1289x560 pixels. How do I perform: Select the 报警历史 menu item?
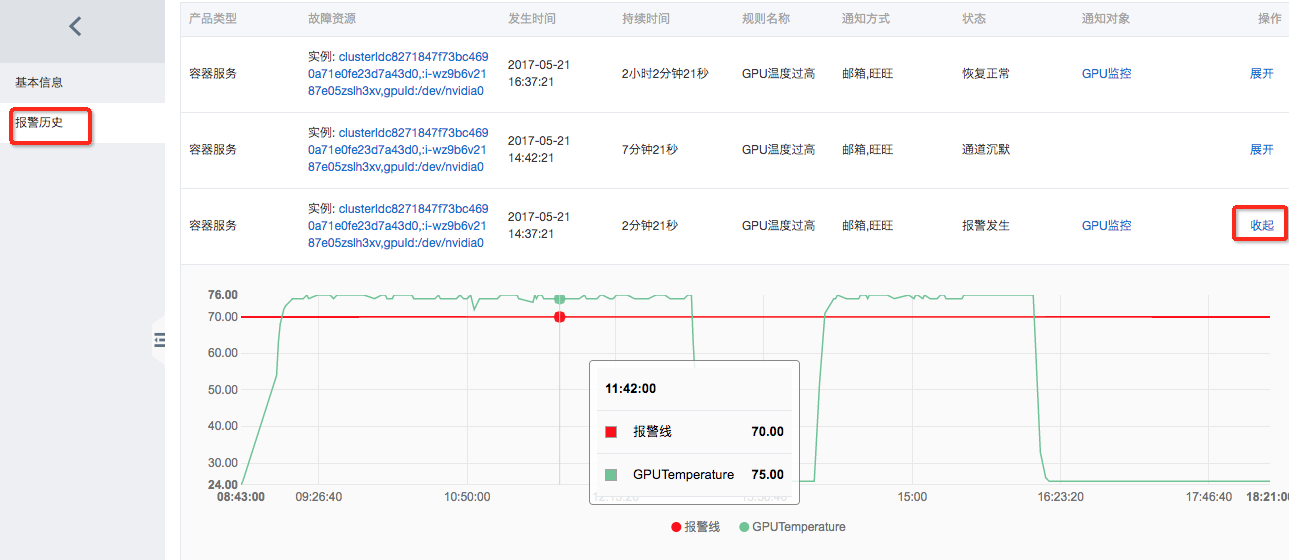point(39,123)
